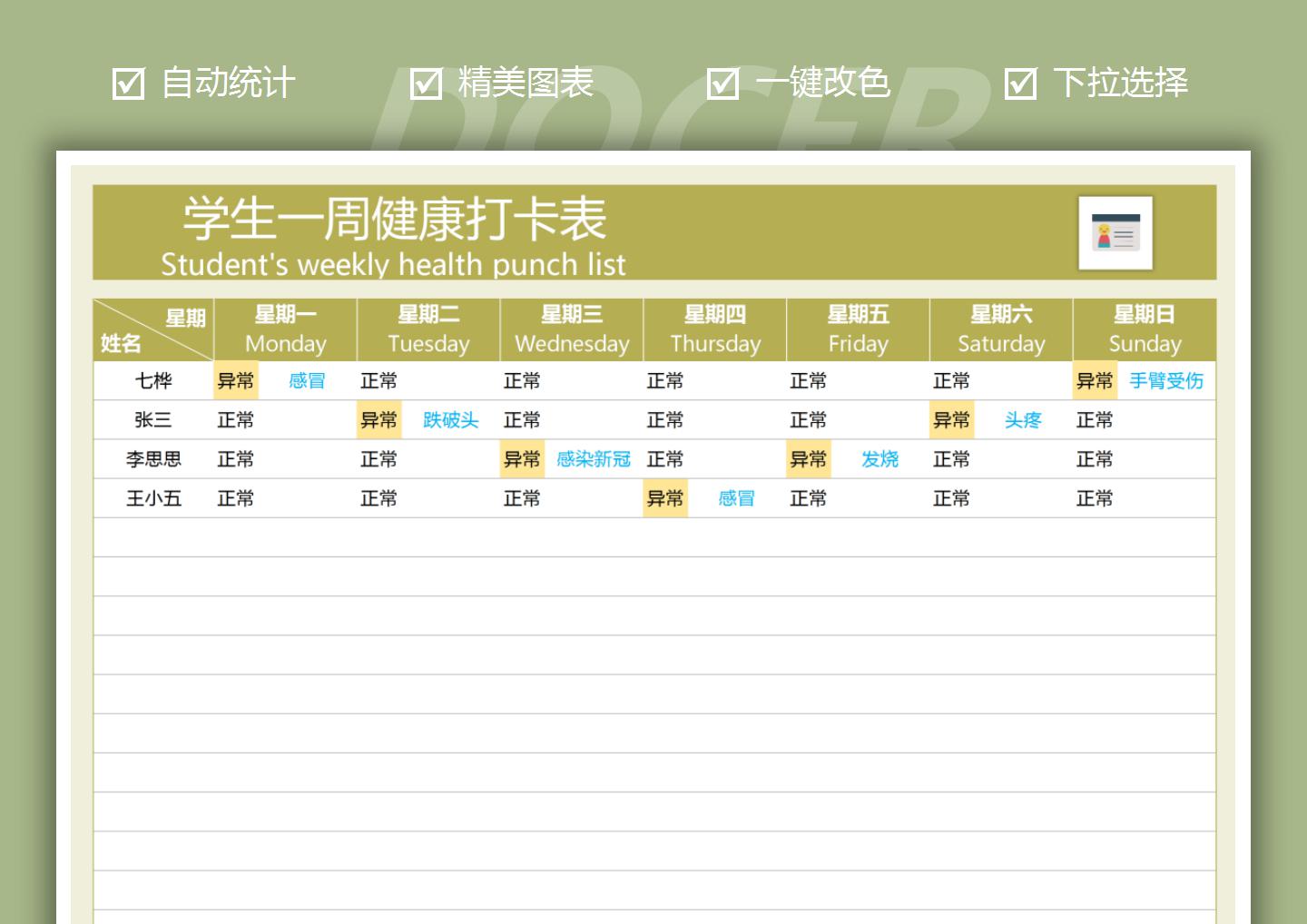
Task: Click the 手臂受伤 note on Sunday
Action: [1166, 381]
